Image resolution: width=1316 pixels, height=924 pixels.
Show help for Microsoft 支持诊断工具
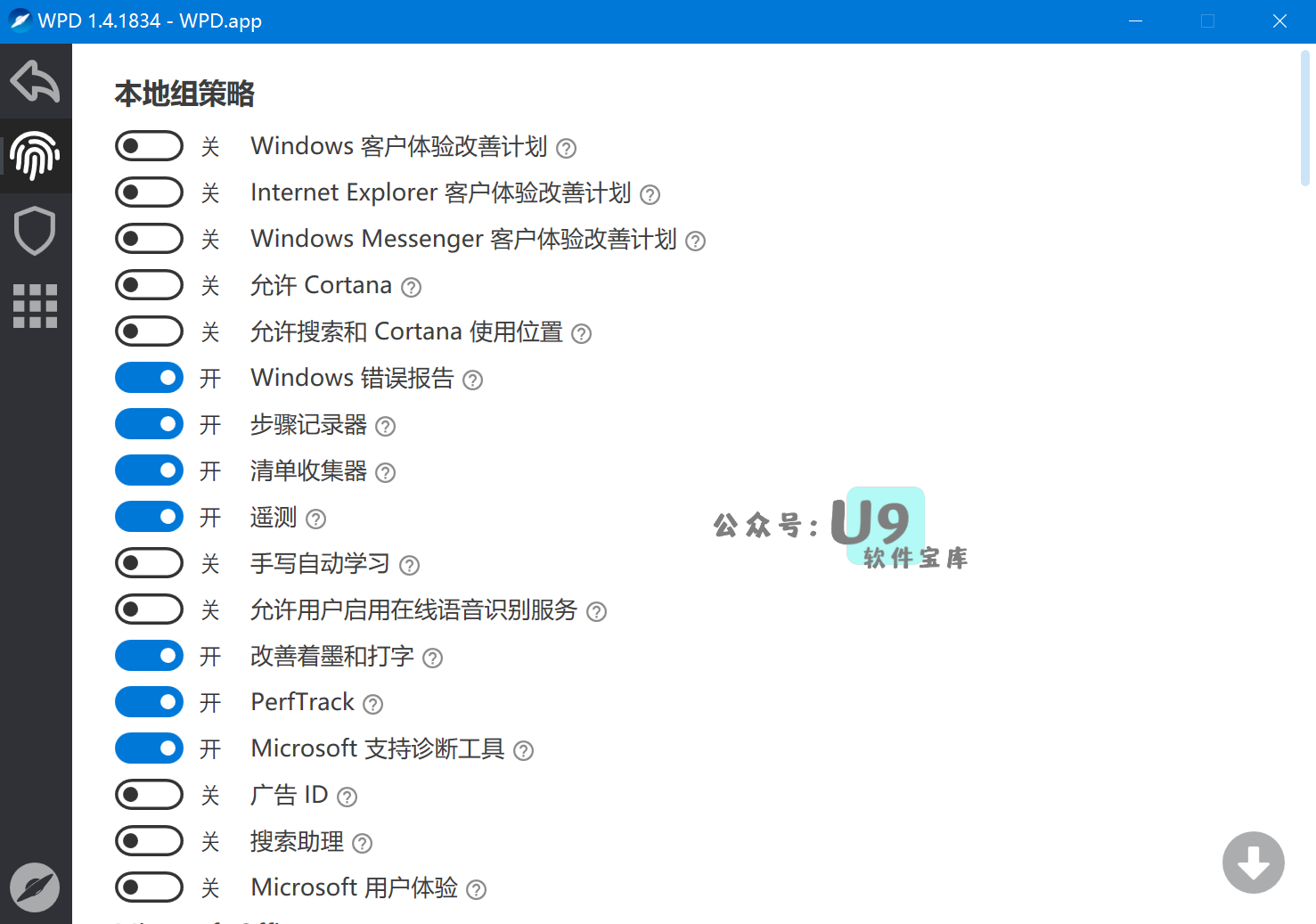pos(524,750)
